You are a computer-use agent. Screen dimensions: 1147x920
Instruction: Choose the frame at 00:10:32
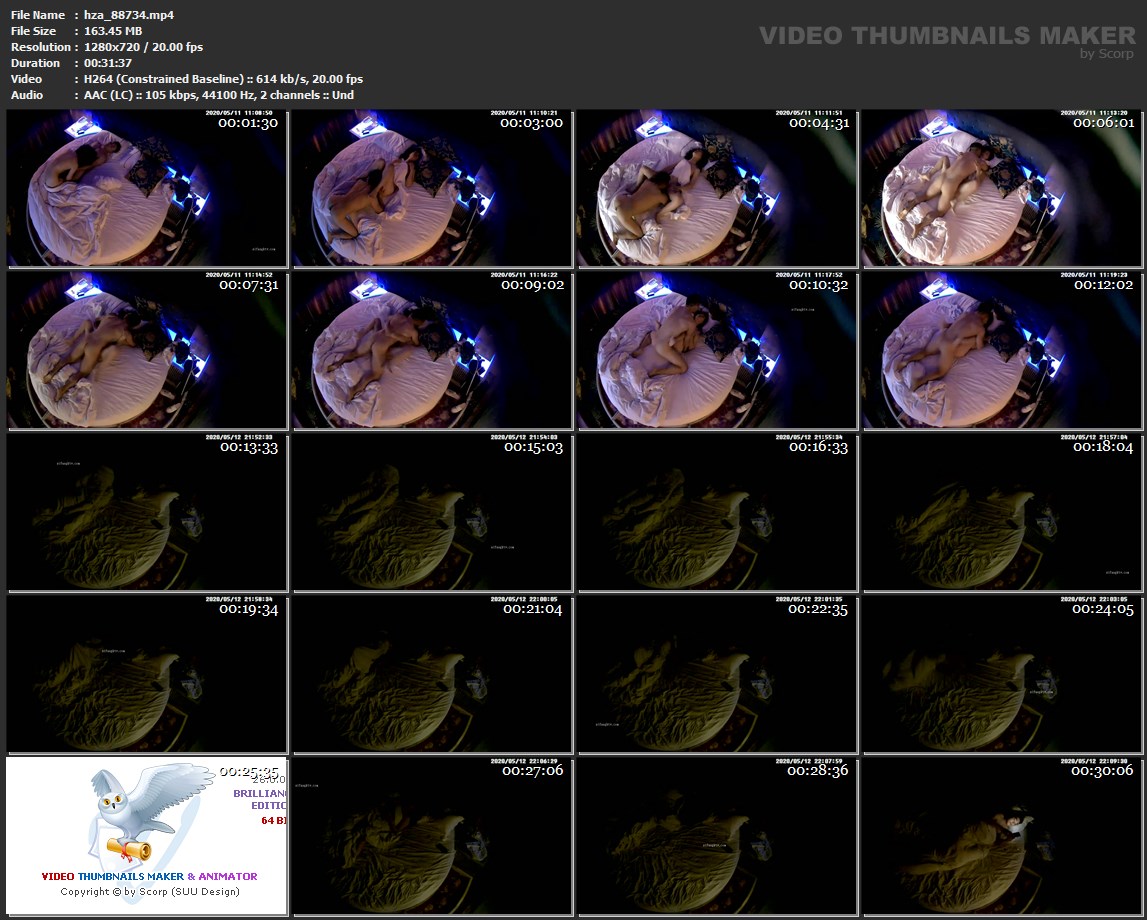coord(718,350)
